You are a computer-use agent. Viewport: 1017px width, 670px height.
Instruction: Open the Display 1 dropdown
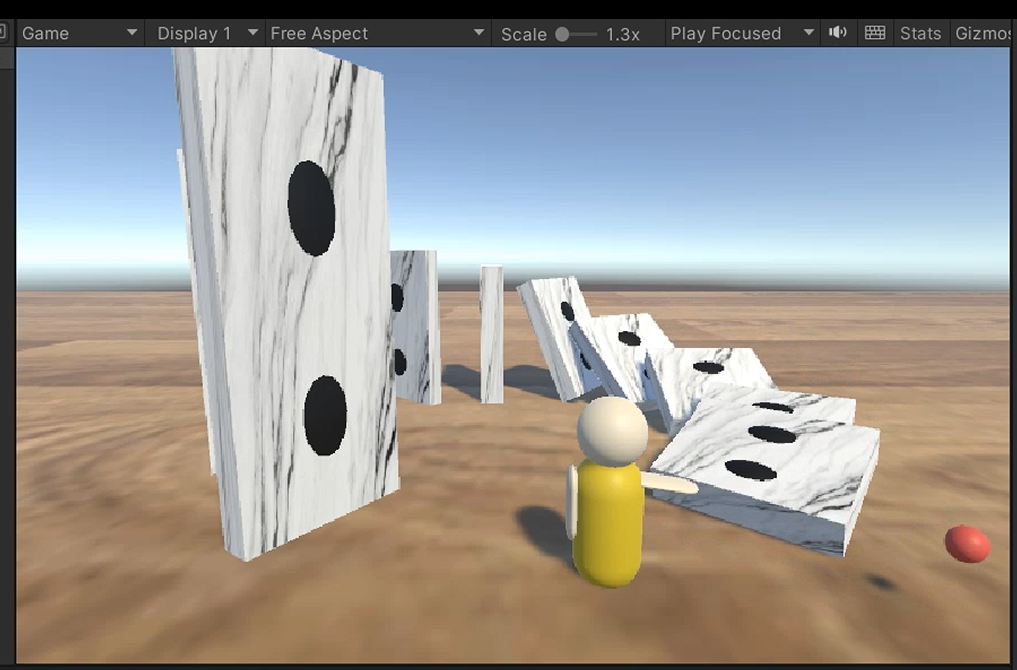[206, 33]
